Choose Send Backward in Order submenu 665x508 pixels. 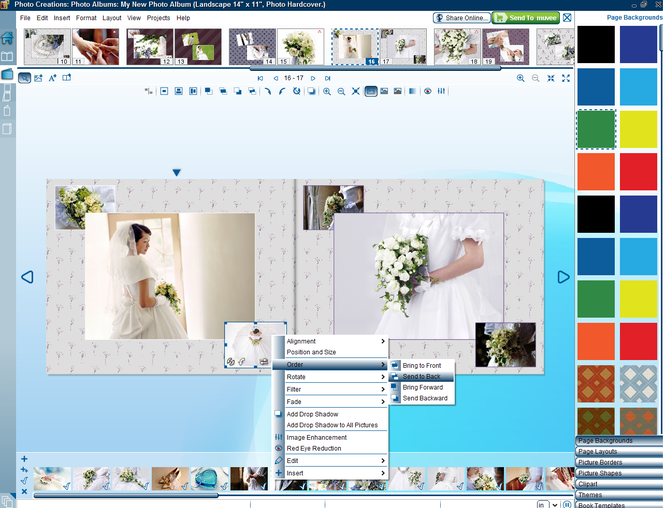tap(422, 398)
